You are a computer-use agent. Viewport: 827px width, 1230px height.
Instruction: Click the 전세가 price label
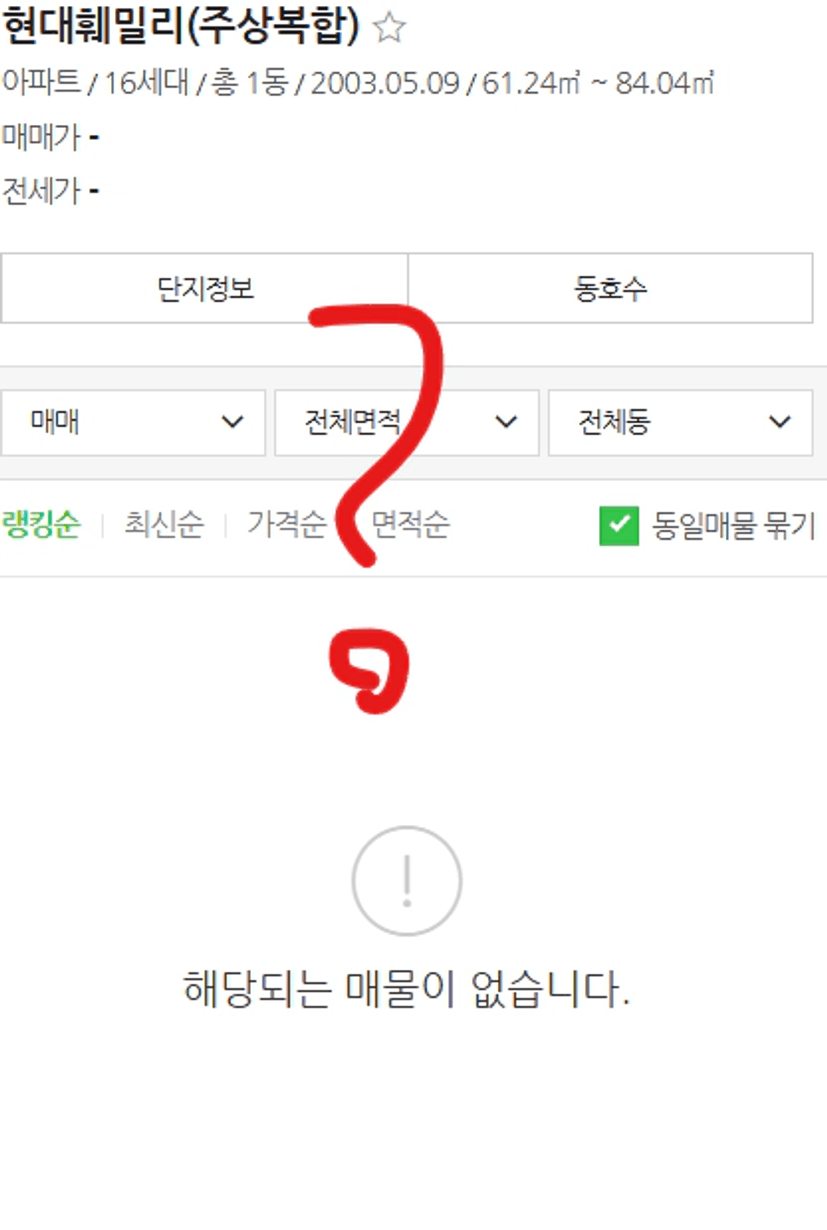click(x=41, y=190)
